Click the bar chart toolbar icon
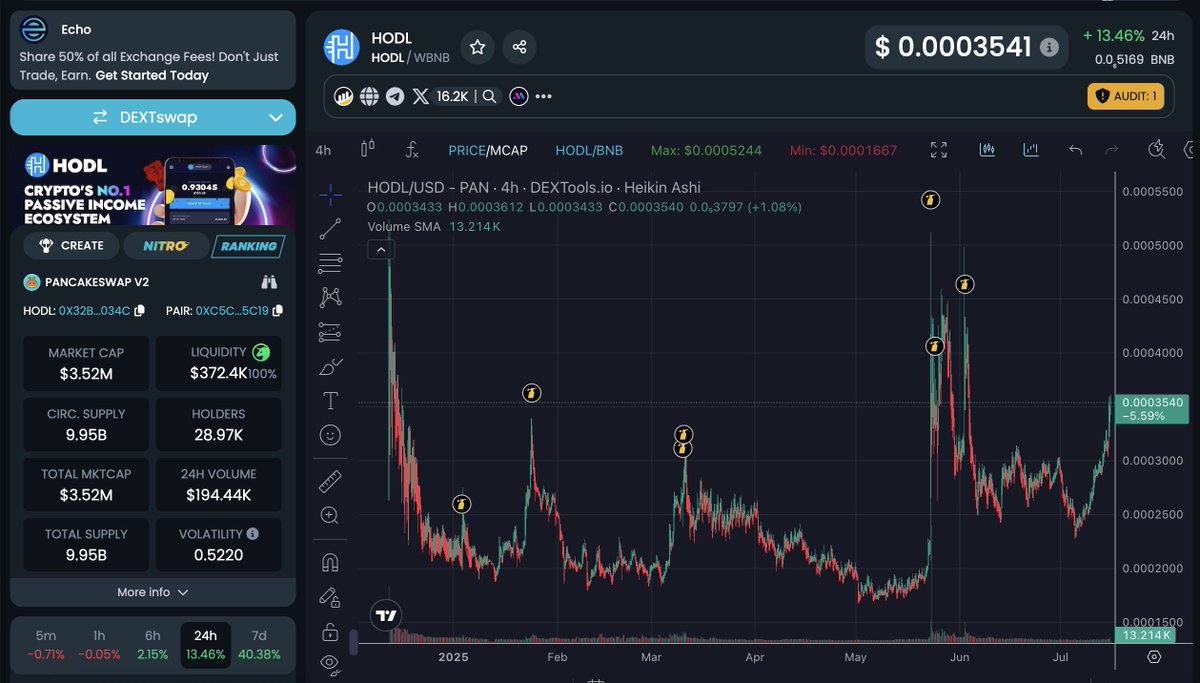Screen dimensions: 1200x683 [1031, 150]
